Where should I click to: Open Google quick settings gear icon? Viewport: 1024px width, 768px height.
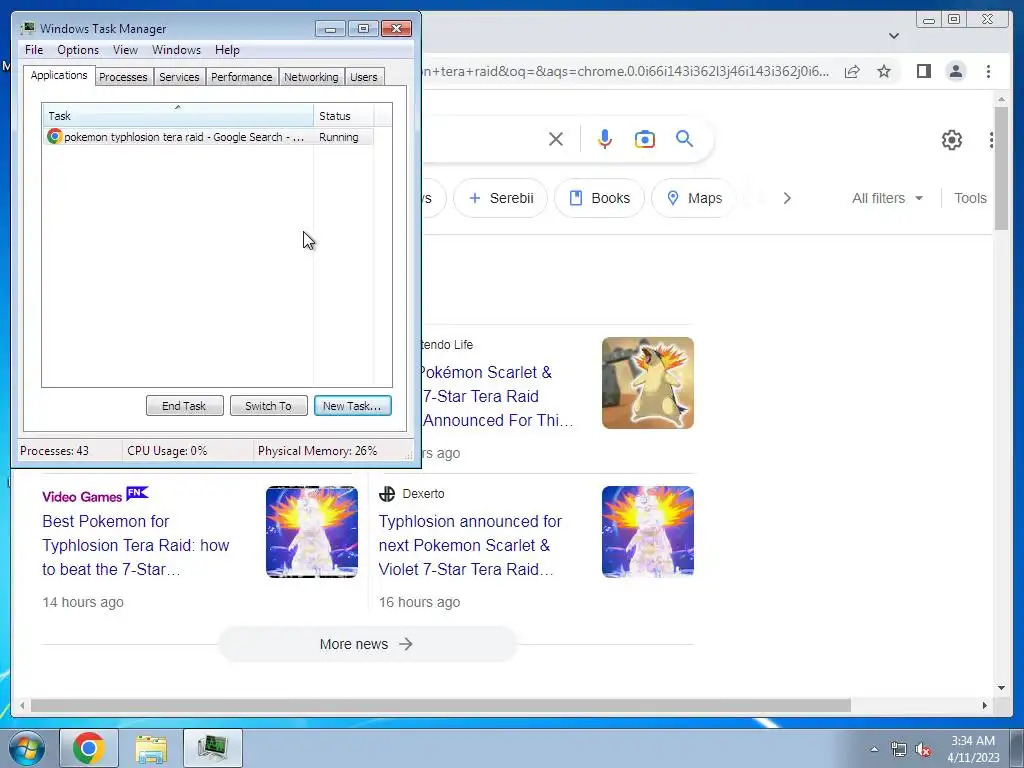tap(952, 140)
